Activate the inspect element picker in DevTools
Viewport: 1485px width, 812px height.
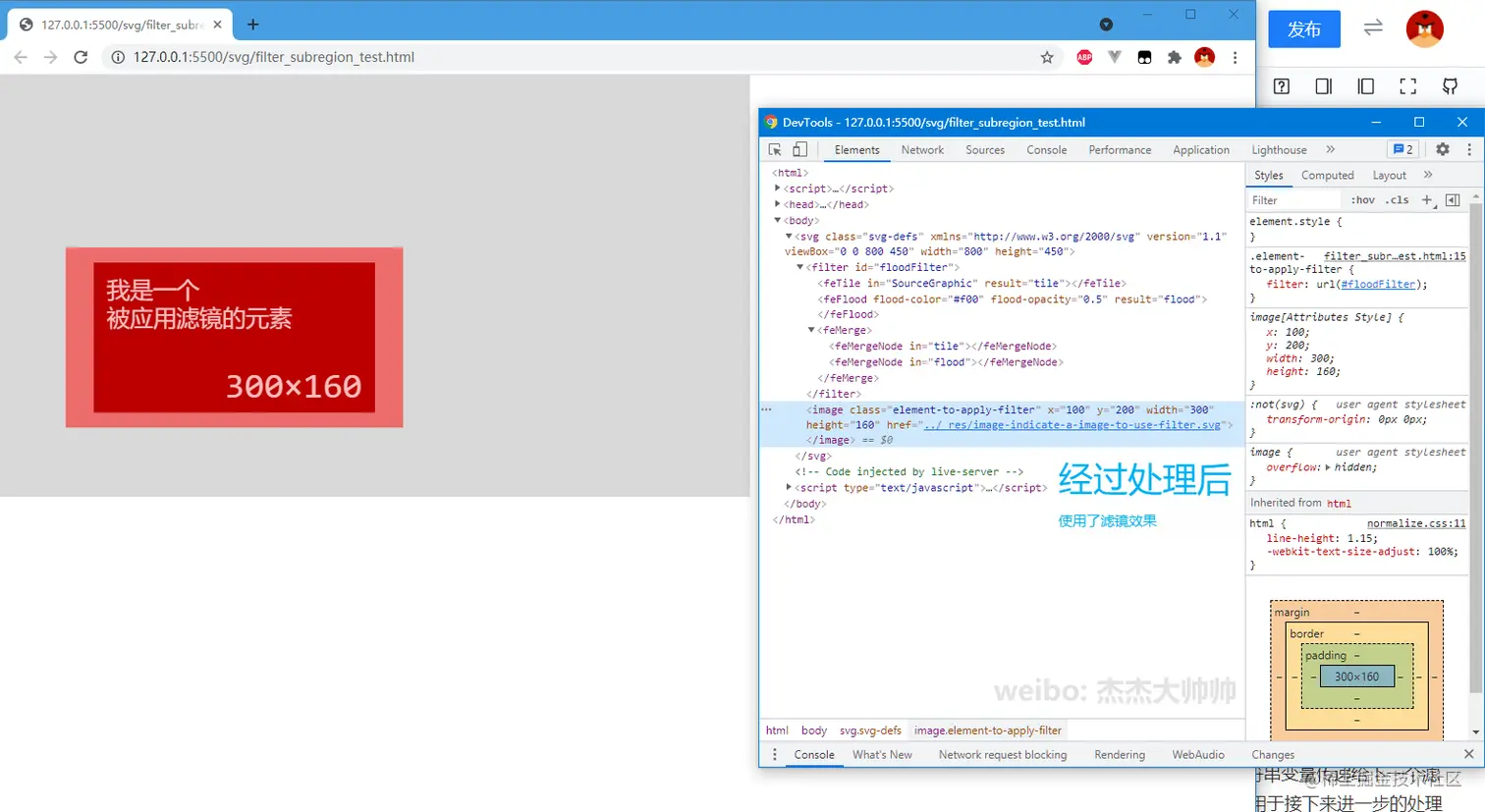pos(775,149)
